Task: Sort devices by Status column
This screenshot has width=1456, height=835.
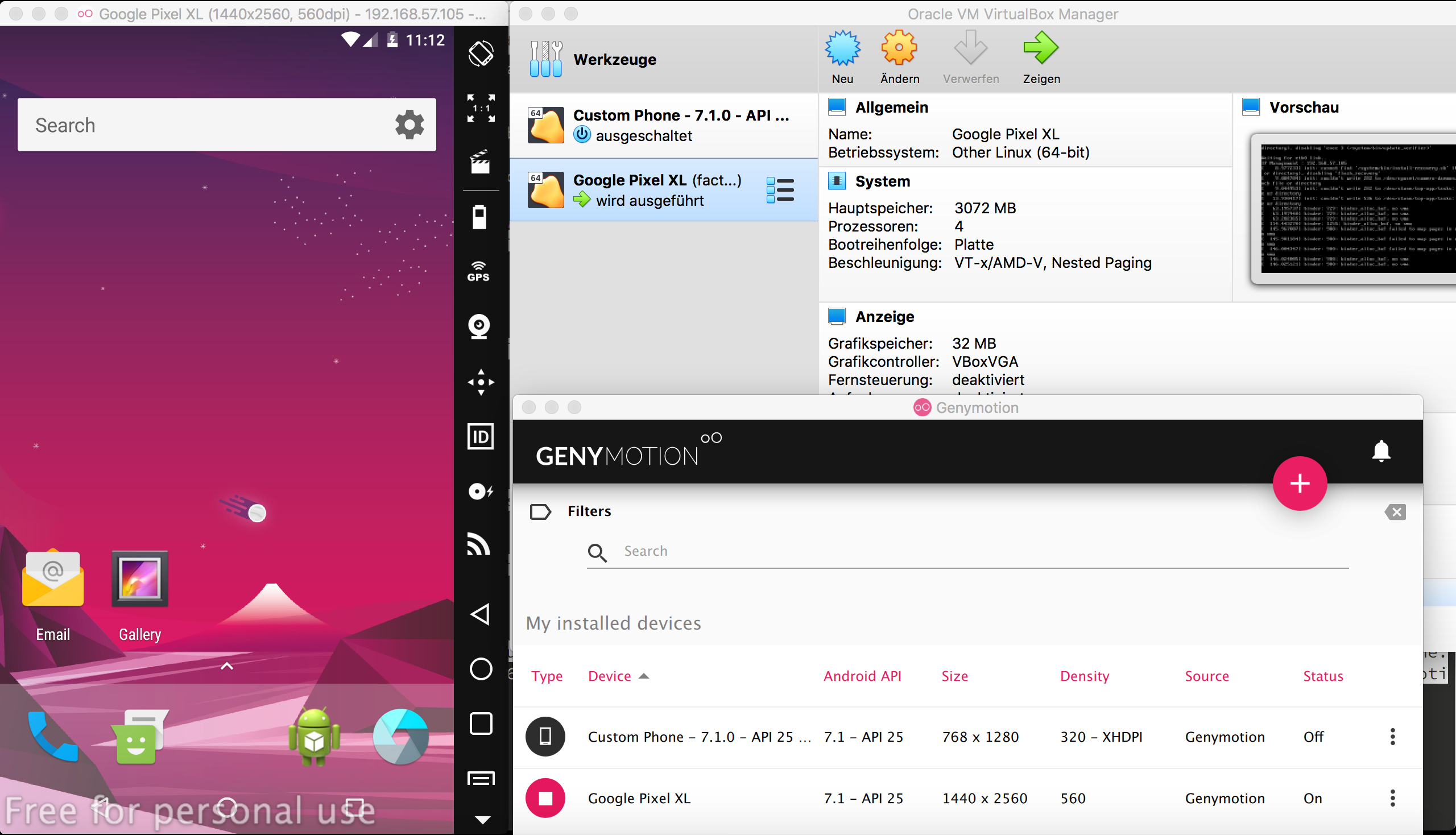Action: (x=1323, y=676)
